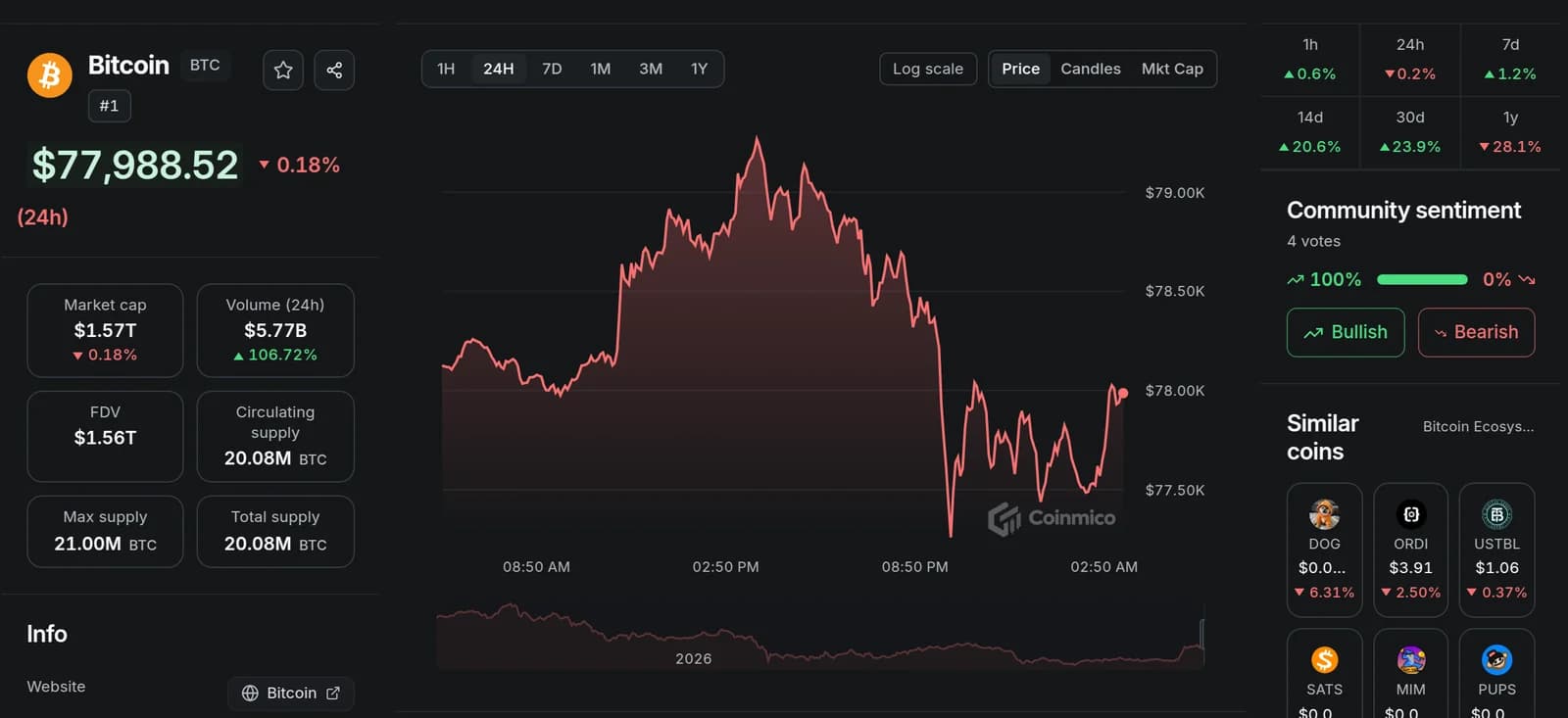Click the FDV $1.56T card

coord(105,436)
